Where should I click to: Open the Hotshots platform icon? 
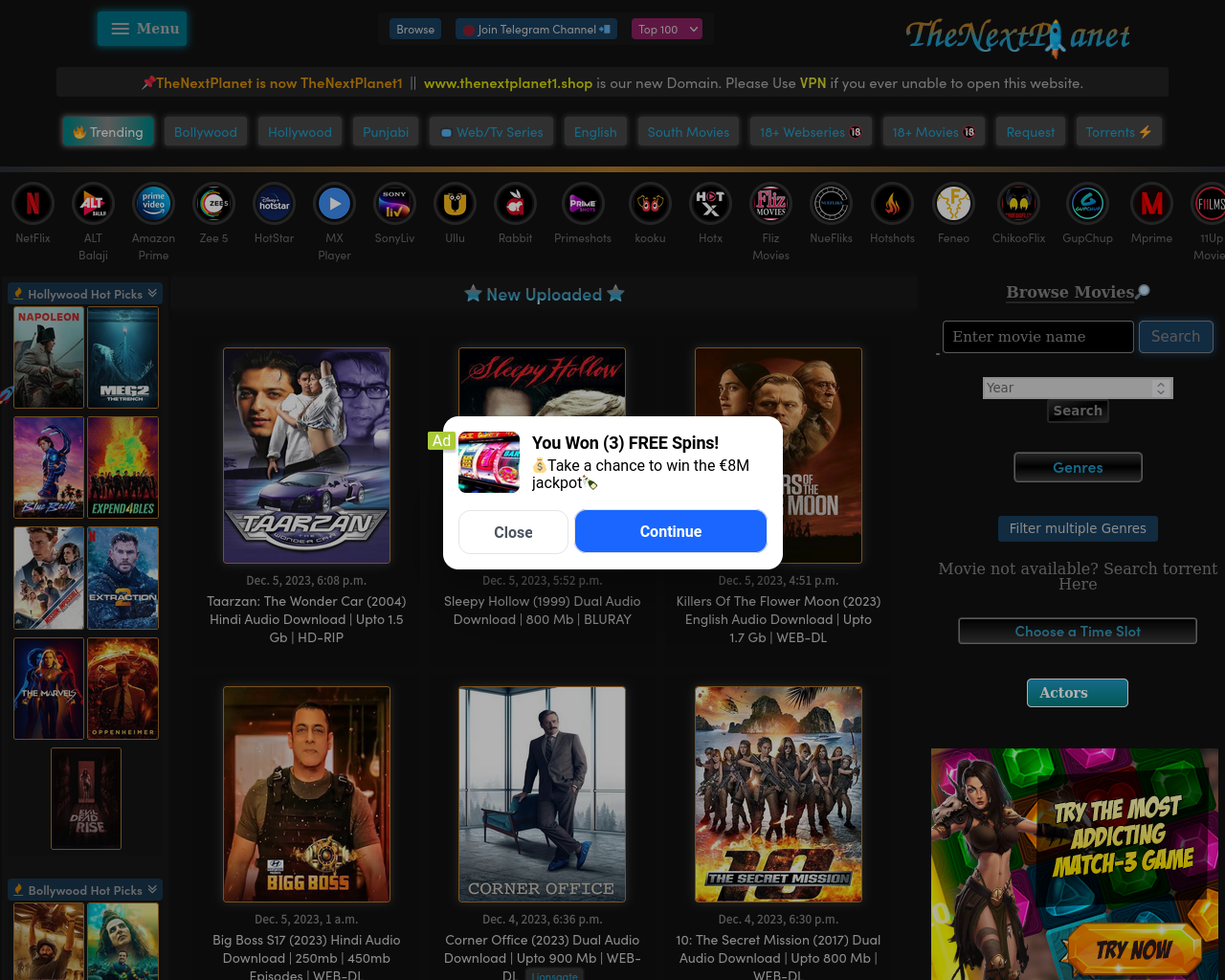[892, 203]
